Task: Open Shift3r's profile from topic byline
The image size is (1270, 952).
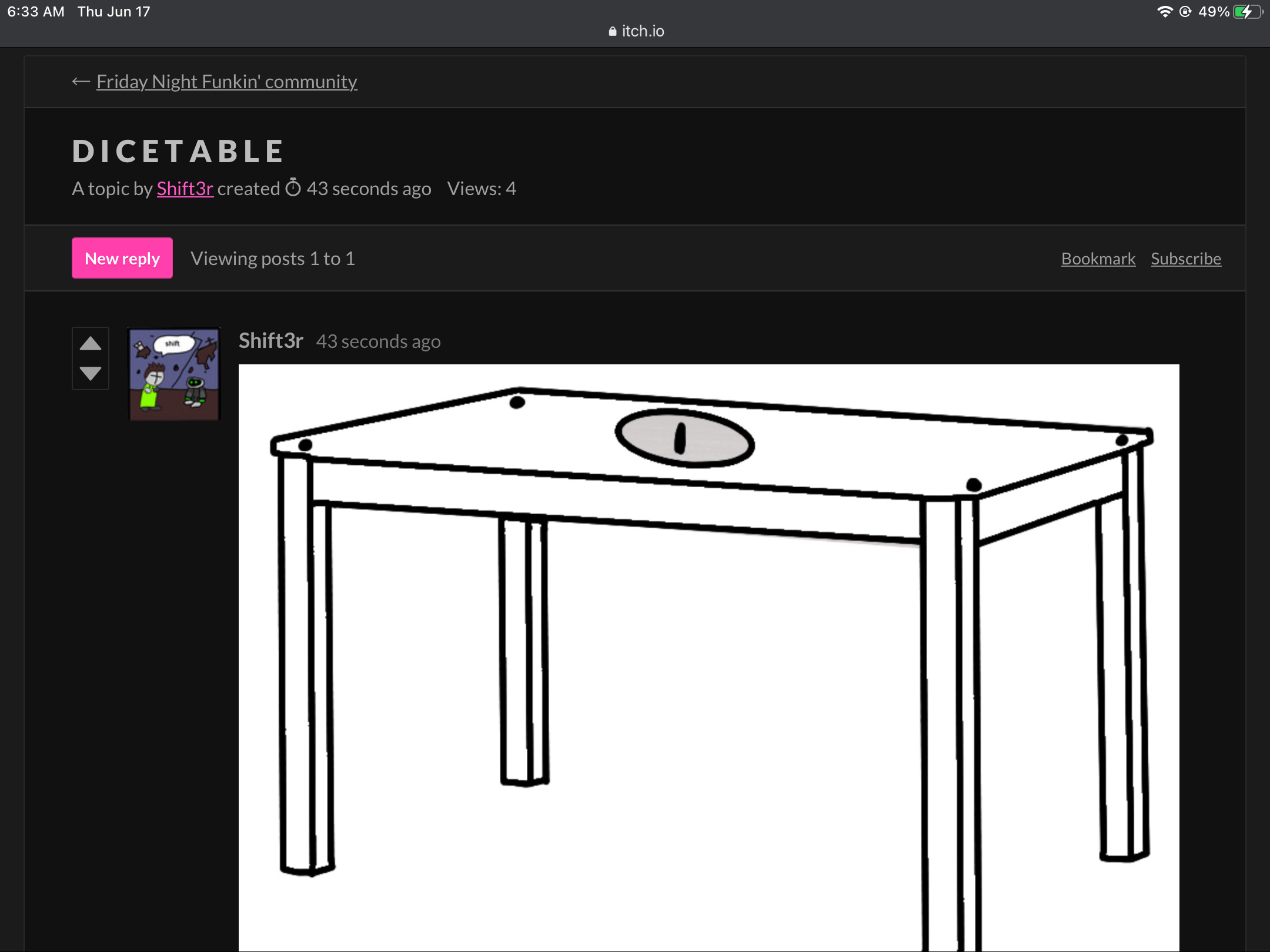Action: point(185,189)
